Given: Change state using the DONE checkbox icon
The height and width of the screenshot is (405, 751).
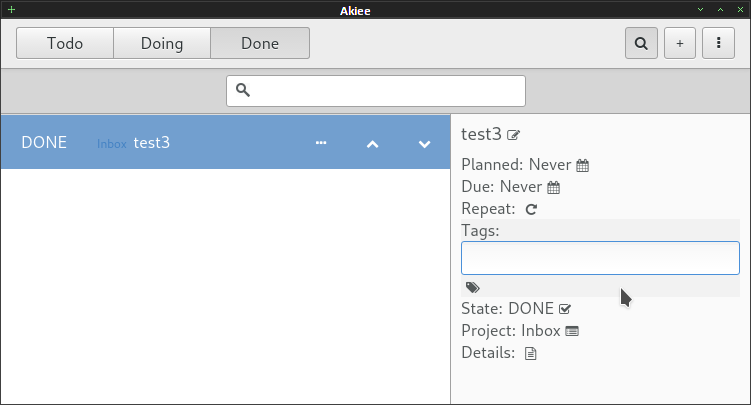Looking at the screenshot, I should coord(565,309).
